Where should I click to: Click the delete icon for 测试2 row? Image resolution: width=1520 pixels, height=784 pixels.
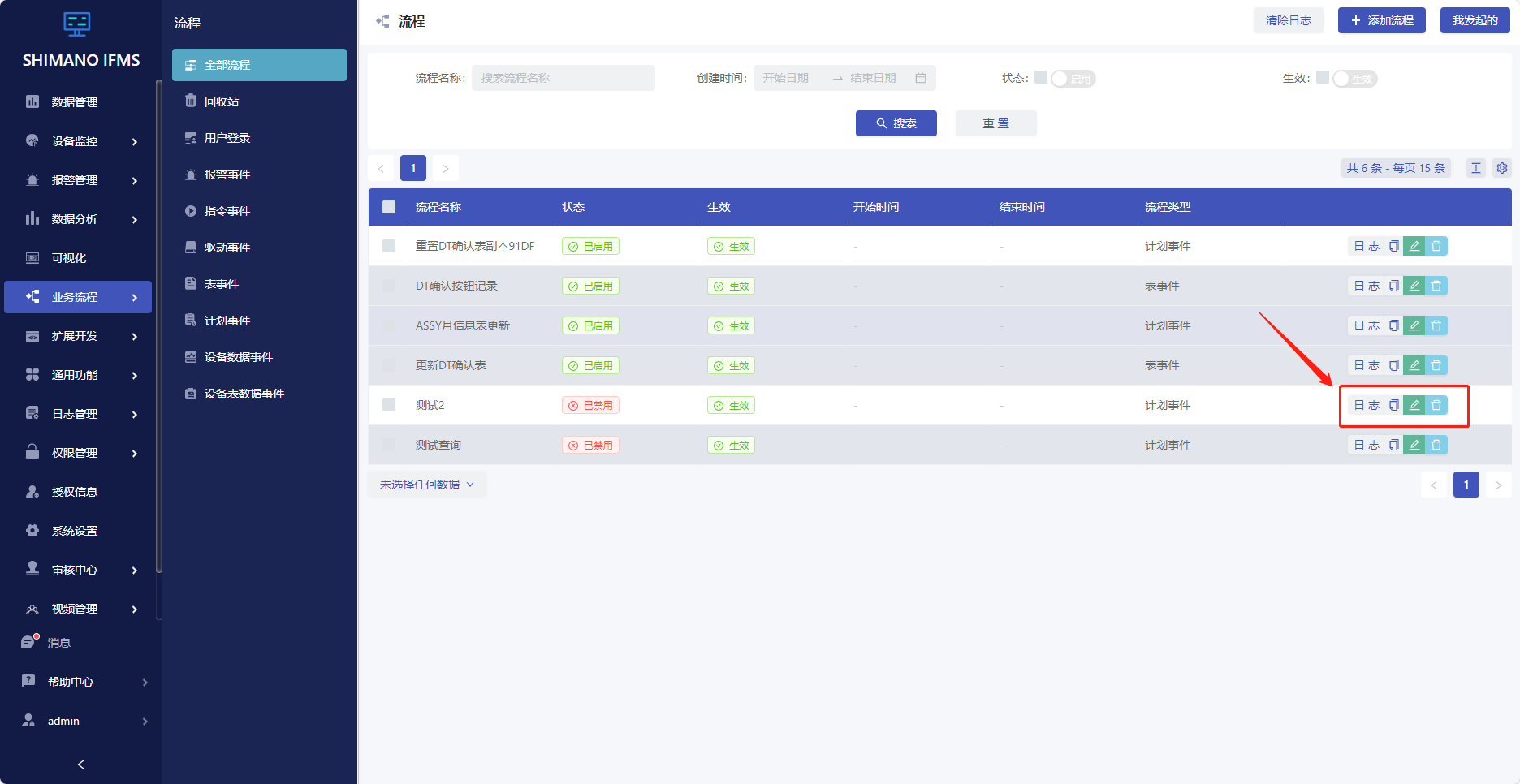tap(1436, 405)
